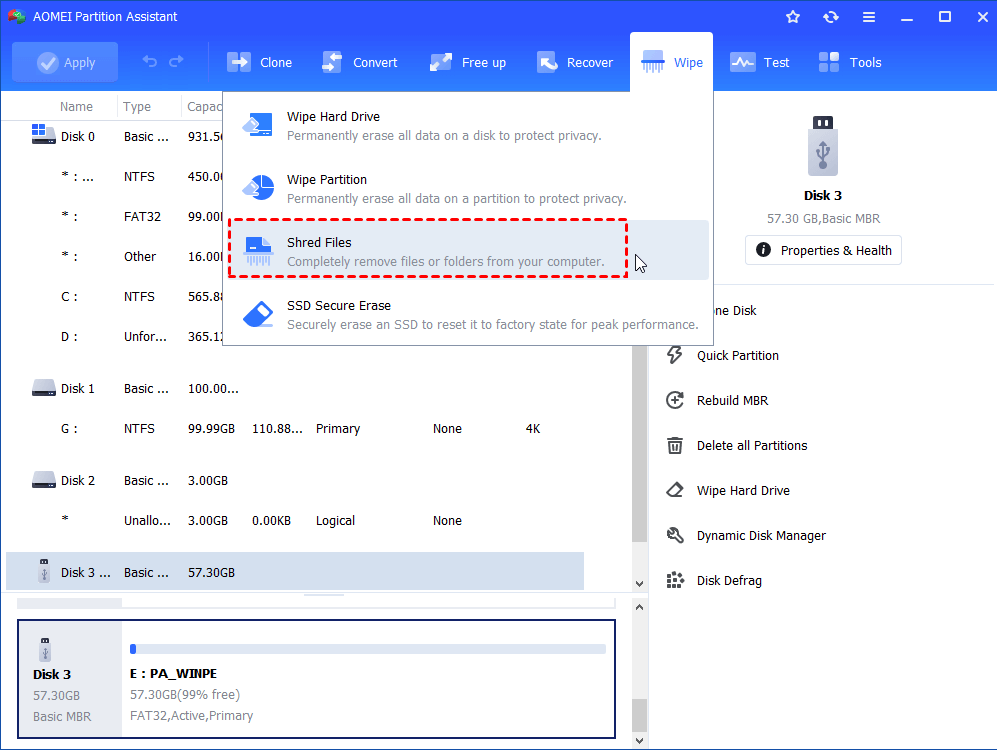Choose SSD Secure Erase menu entry
997x750 pixels.
point(468,315)
